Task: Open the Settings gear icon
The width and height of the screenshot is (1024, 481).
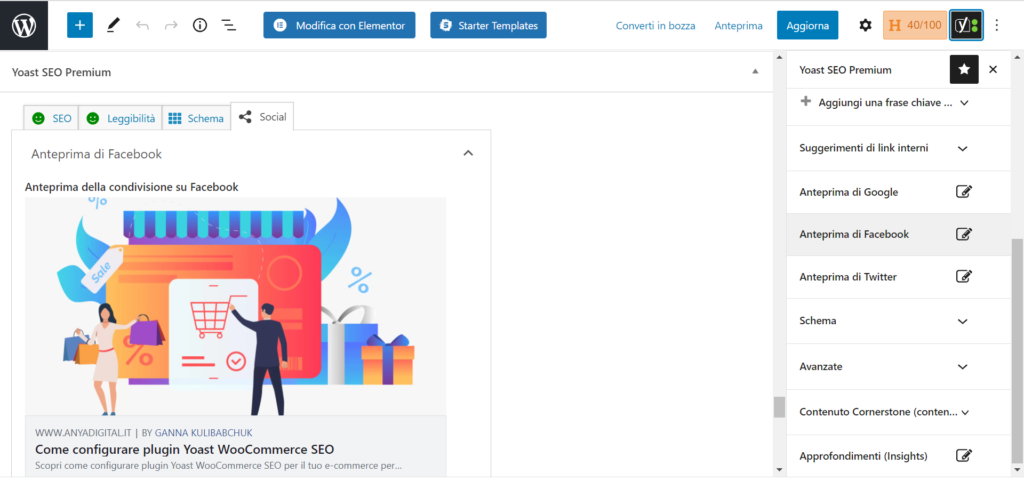Action: [865, 25]
